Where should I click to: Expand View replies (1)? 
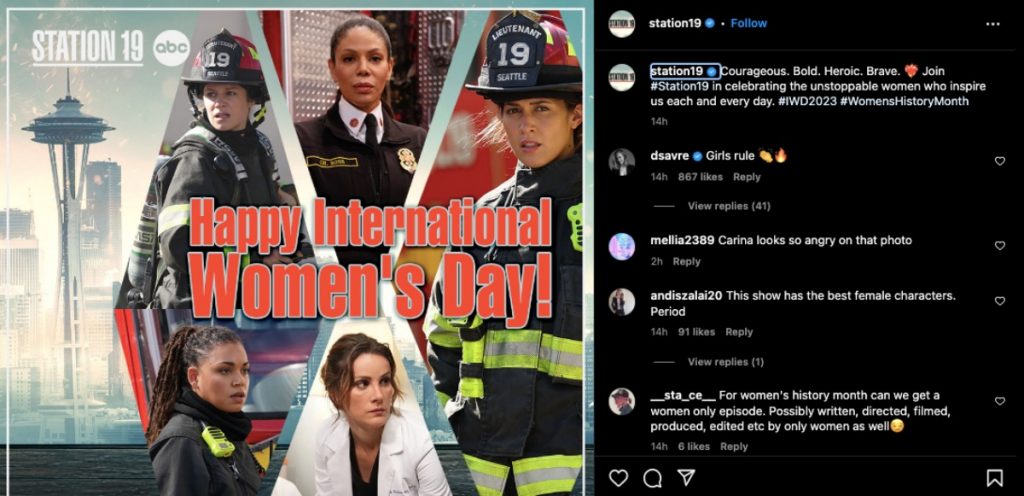click(x=726, y=362)
